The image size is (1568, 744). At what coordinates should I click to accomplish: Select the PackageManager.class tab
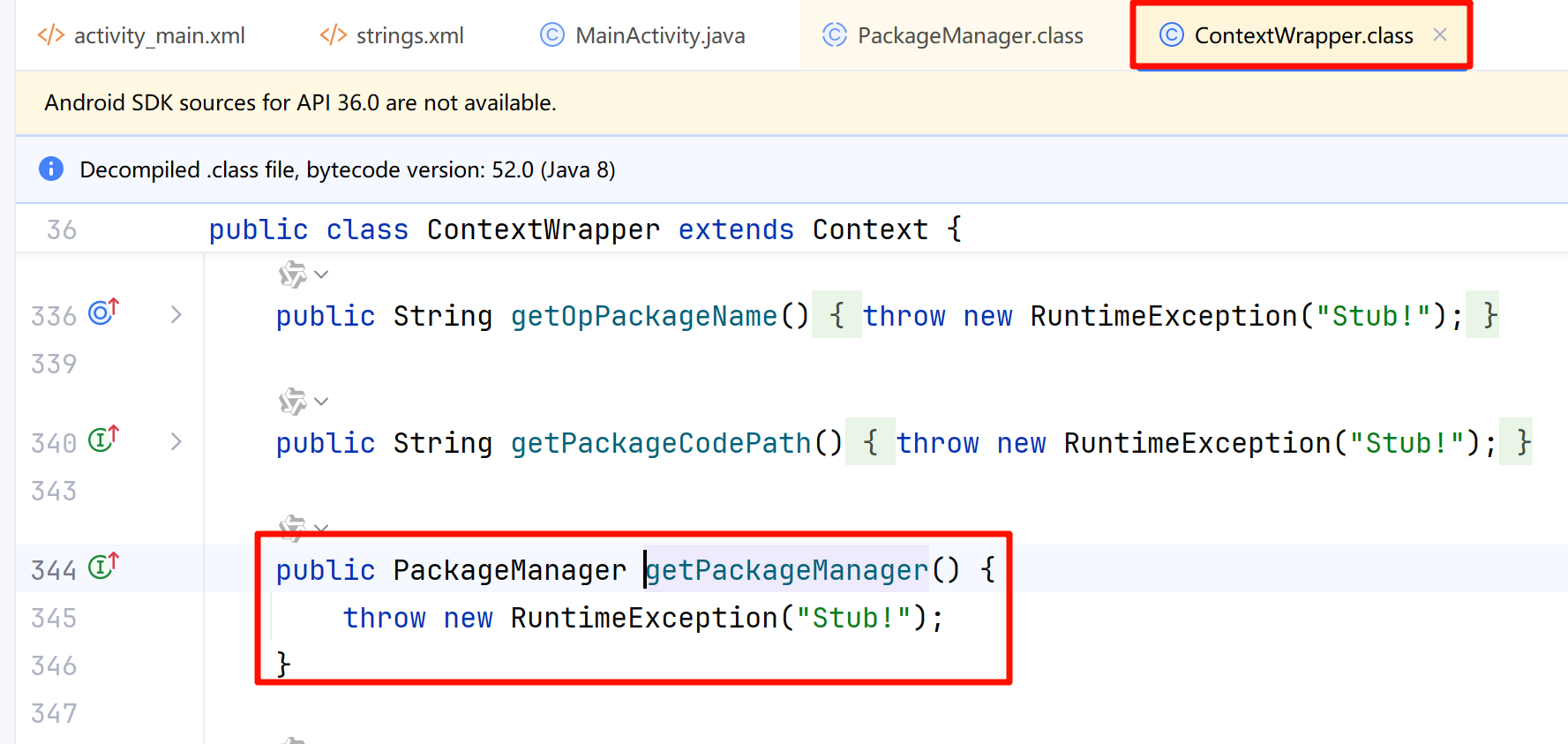[969, 36]
